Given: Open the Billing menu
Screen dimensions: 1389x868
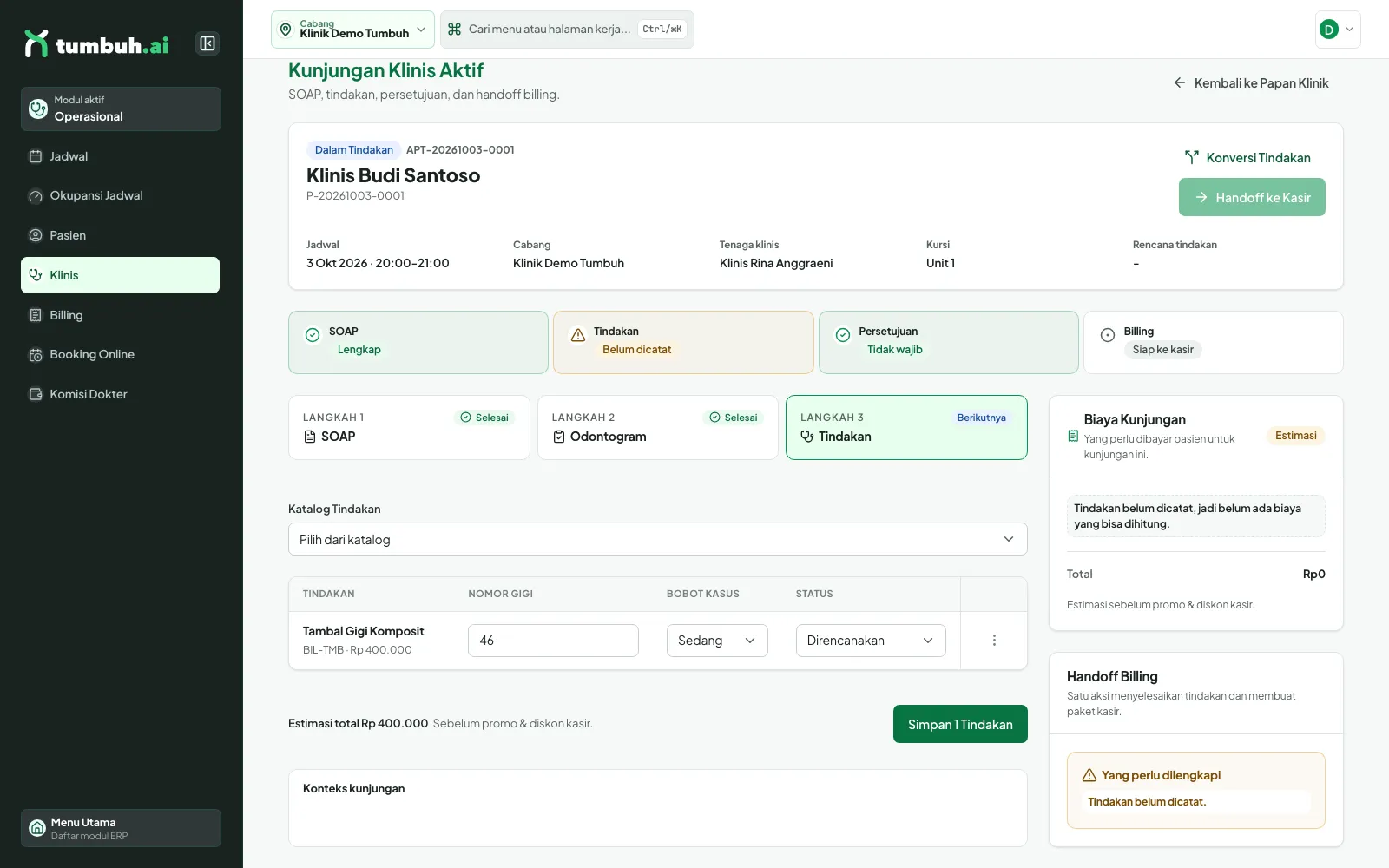Looking at the screenshot, I should pos(120,315).
